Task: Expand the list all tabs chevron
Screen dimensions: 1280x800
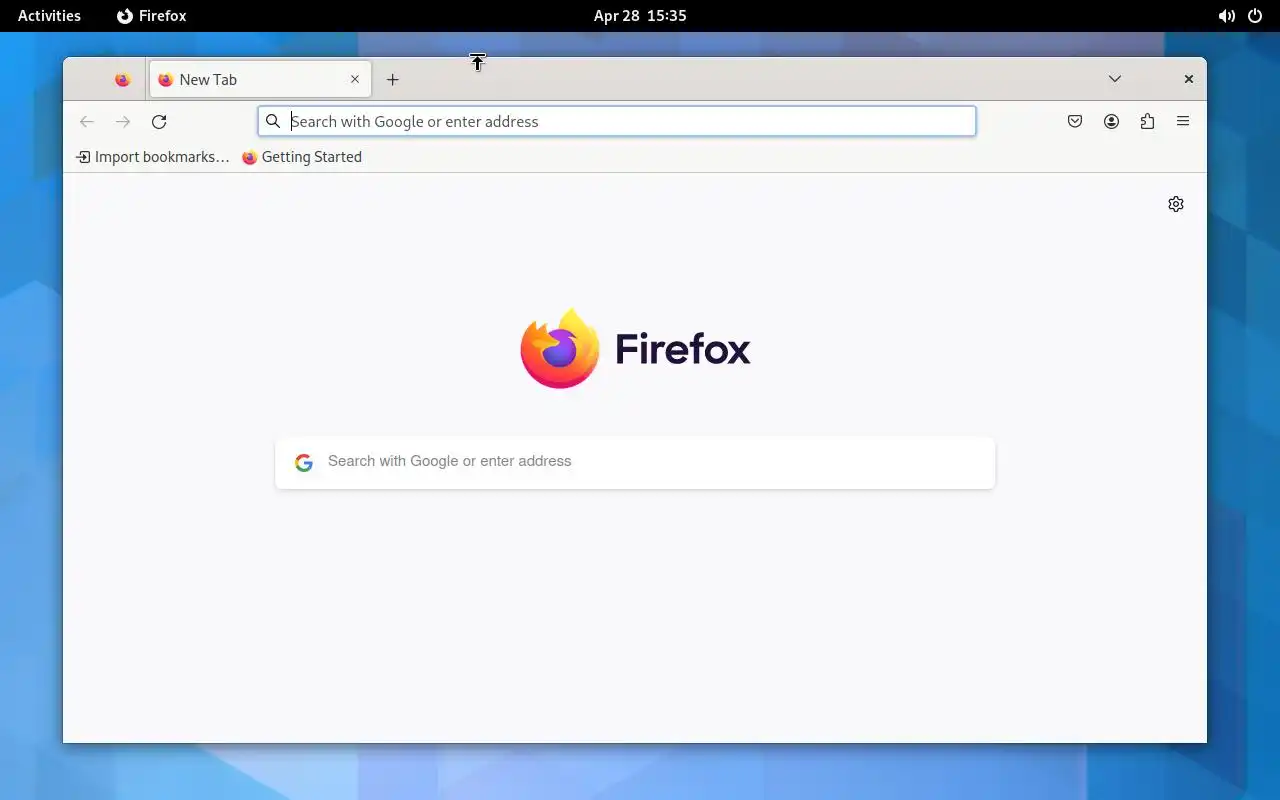Action: point(1115,79)
